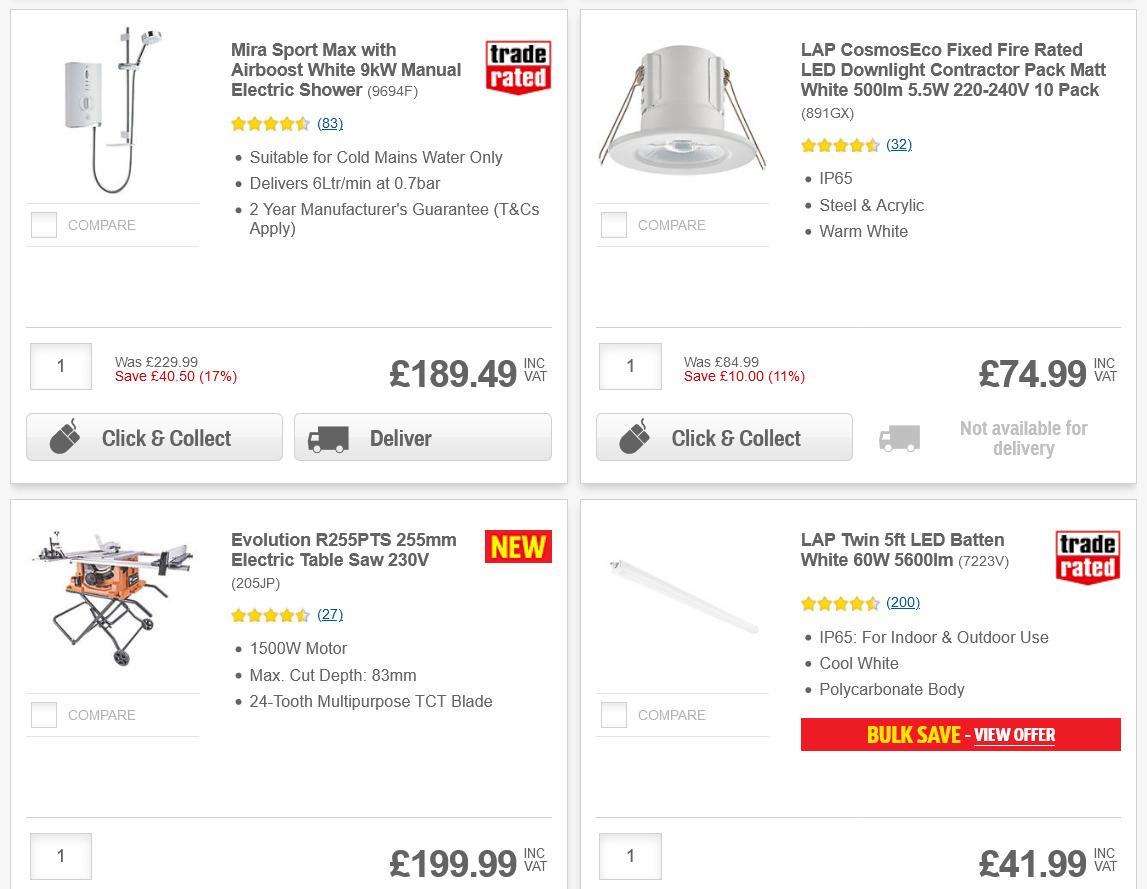The width and height of the screenshot is (1147, 889).
Task: Click the Trade Rated badge on LAP Twin batten
Action: point(1087,557)
